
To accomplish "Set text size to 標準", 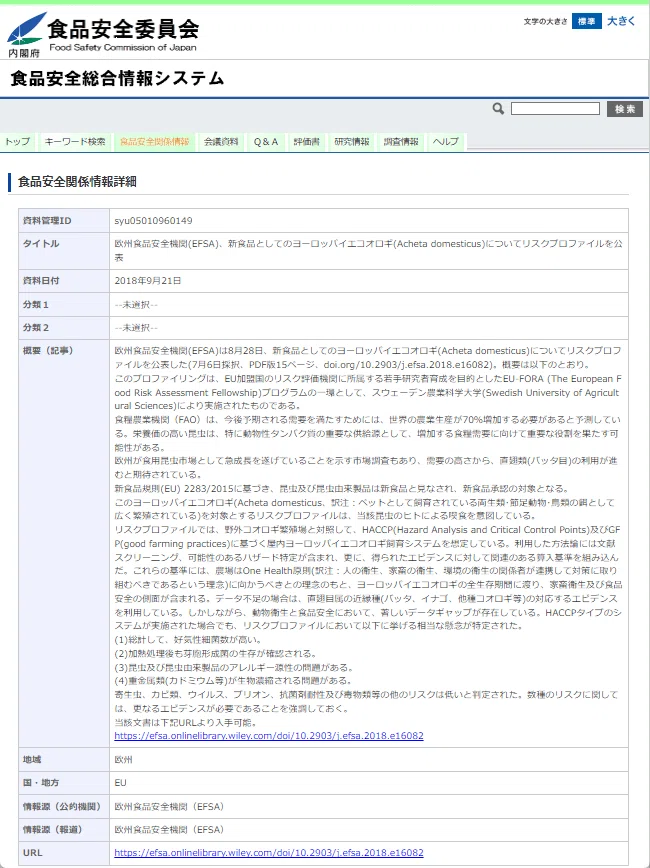I will (586, 21).
